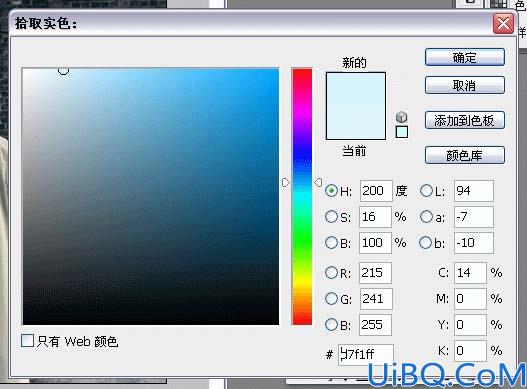
Task: Click the Y yellow percentage field
Action: [x=470, y=324]
